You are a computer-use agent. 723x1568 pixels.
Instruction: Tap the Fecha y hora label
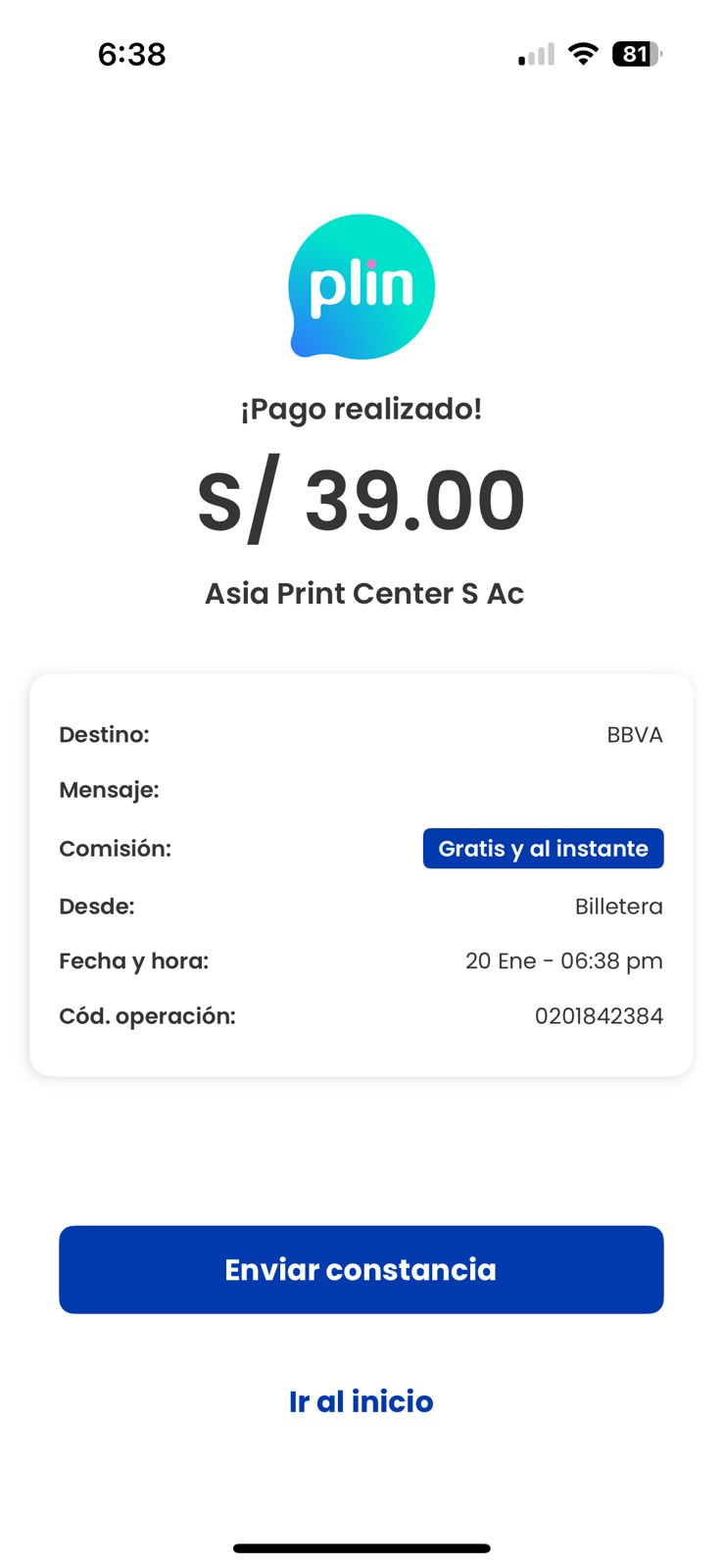[x=133, y=961]
